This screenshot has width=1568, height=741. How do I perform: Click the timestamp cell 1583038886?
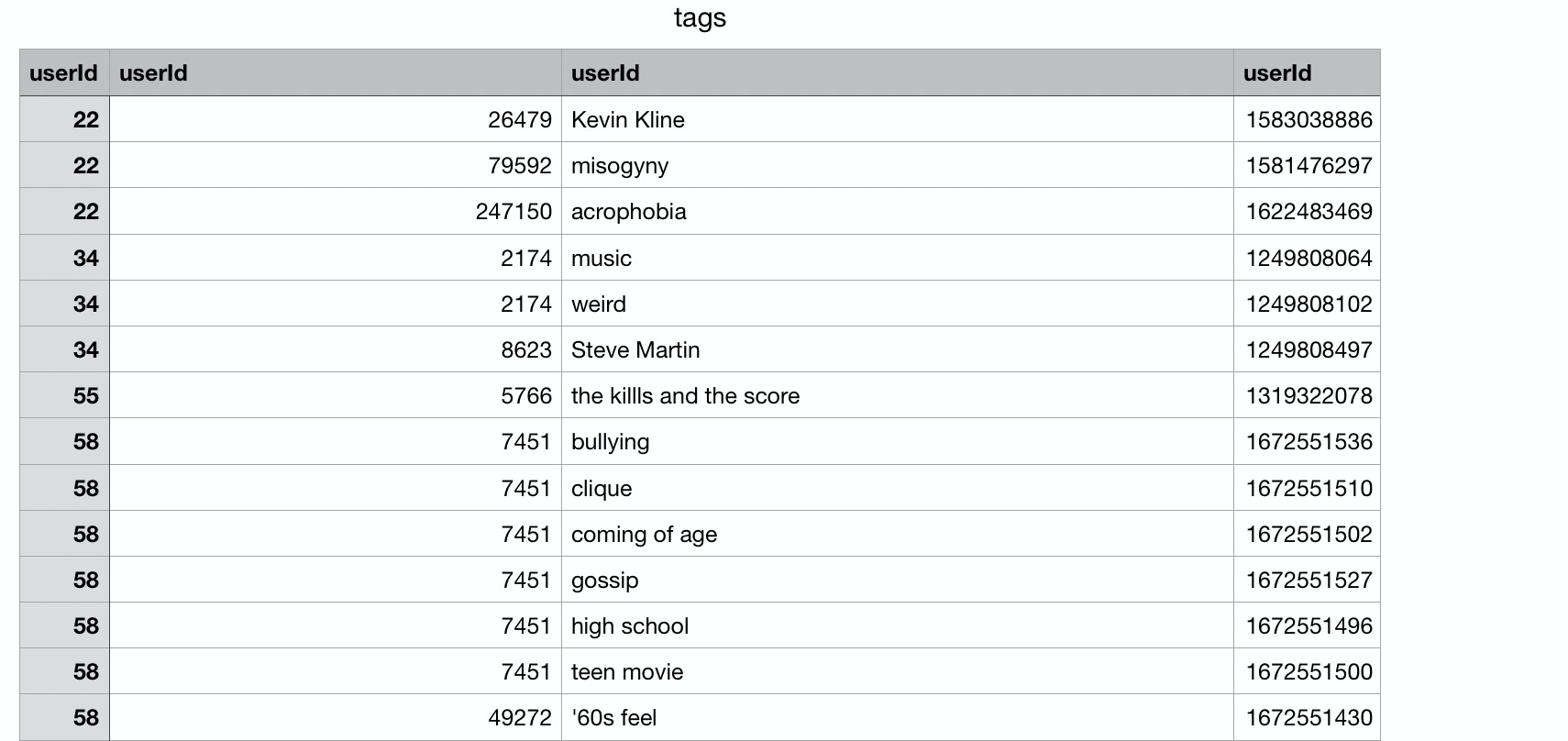1309,120
